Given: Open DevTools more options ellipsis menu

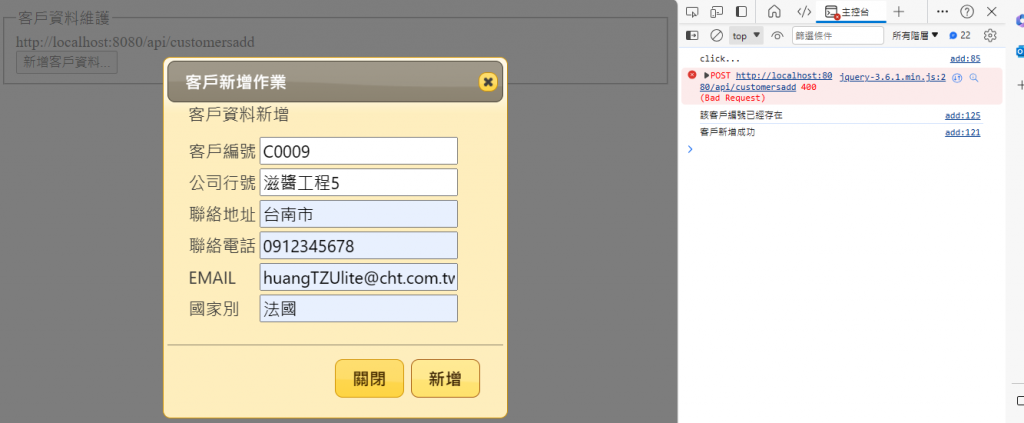Looking at the screenshot, I should 942,11.
